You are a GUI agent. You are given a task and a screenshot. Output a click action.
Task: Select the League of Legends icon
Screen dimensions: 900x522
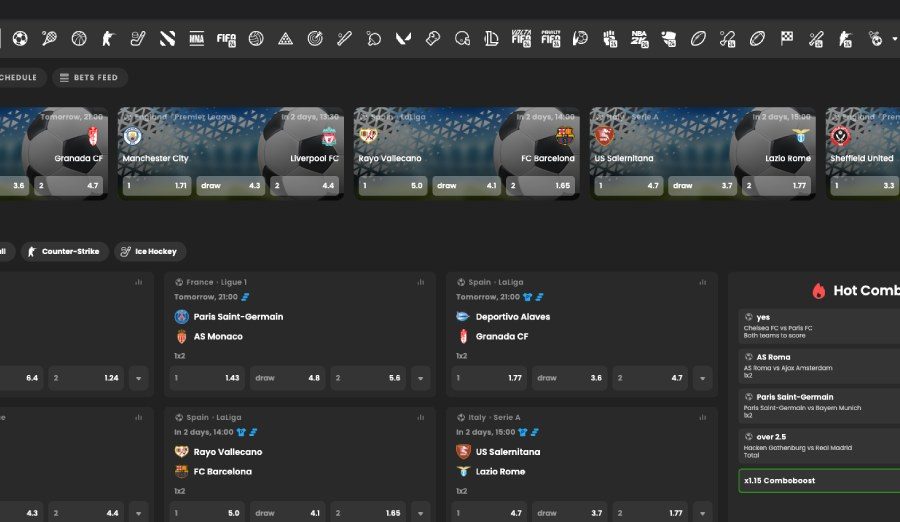[x=491, y=38]
